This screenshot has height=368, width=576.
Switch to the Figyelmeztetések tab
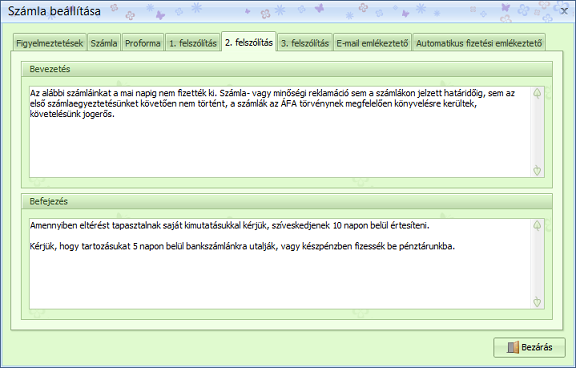tap(50, 43)
